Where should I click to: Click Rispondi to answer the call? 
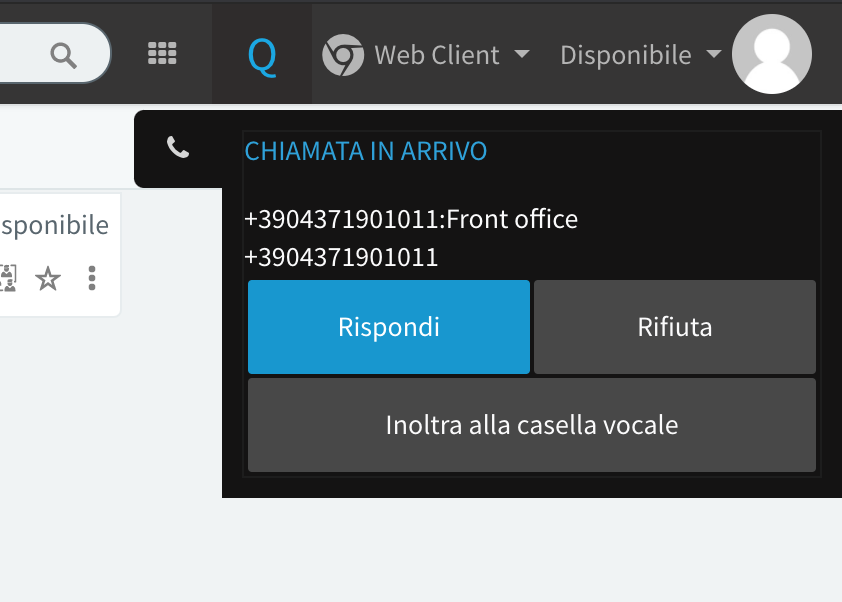pos(388,327)
